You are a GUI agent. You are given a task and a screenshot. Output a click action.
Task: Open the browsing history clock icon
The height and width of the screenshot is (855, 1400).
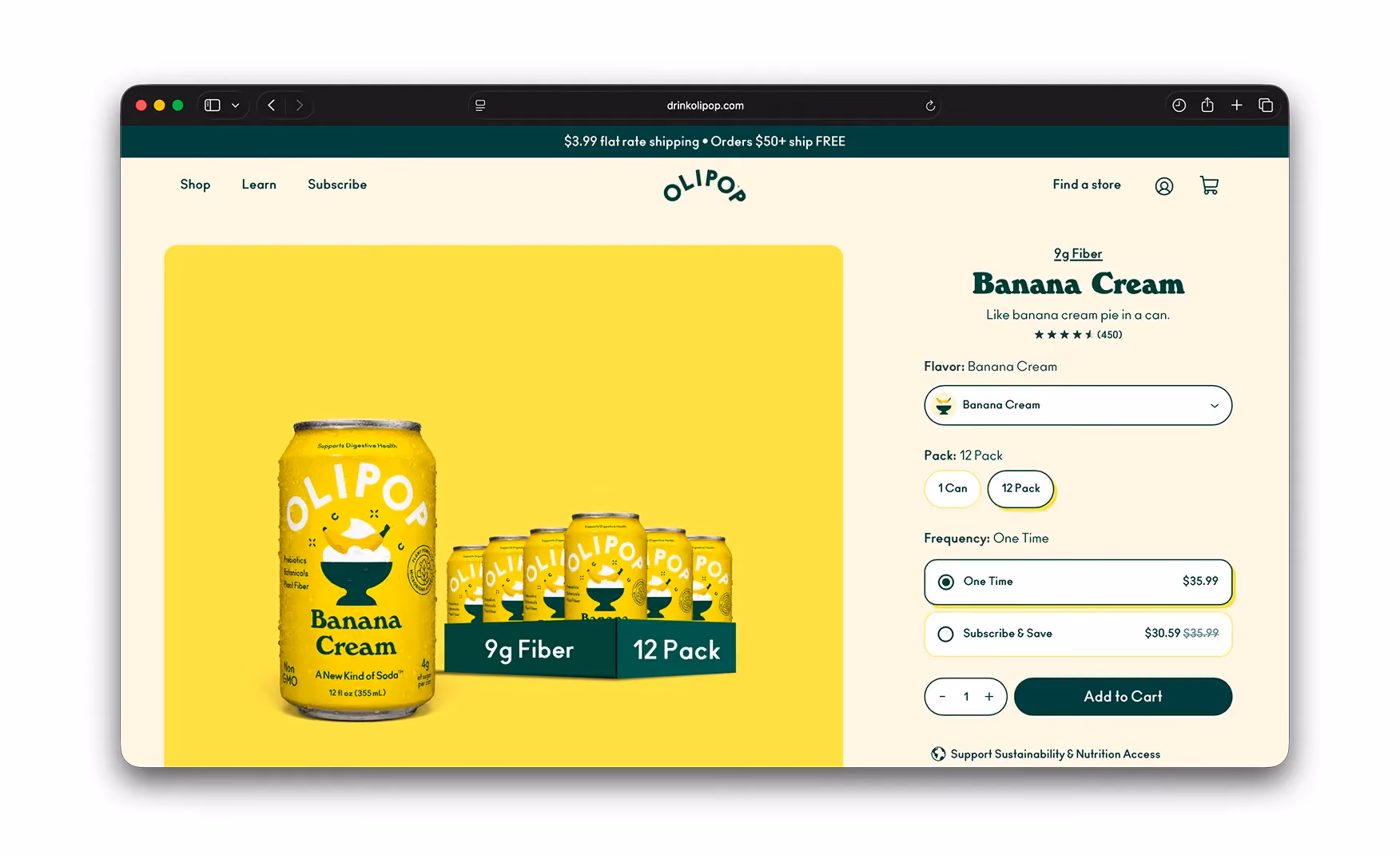[x=1179, y=105]
